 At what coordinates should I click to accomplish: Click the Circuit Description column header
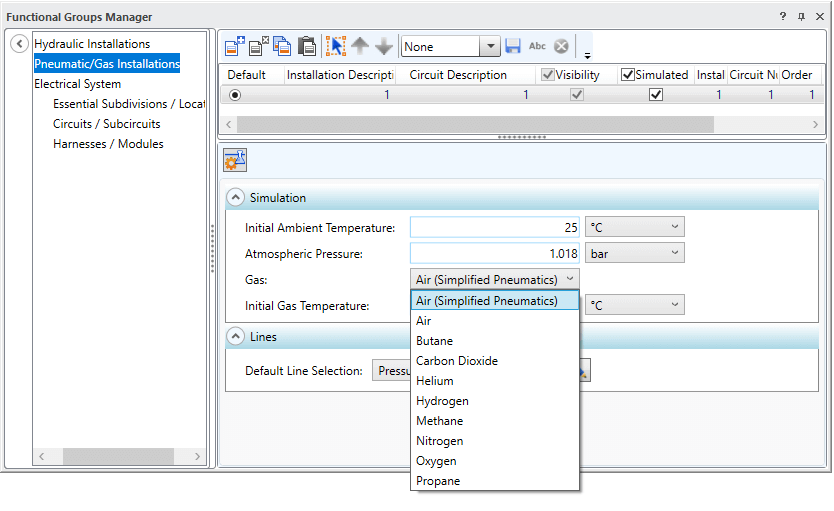tap(466, 75)
